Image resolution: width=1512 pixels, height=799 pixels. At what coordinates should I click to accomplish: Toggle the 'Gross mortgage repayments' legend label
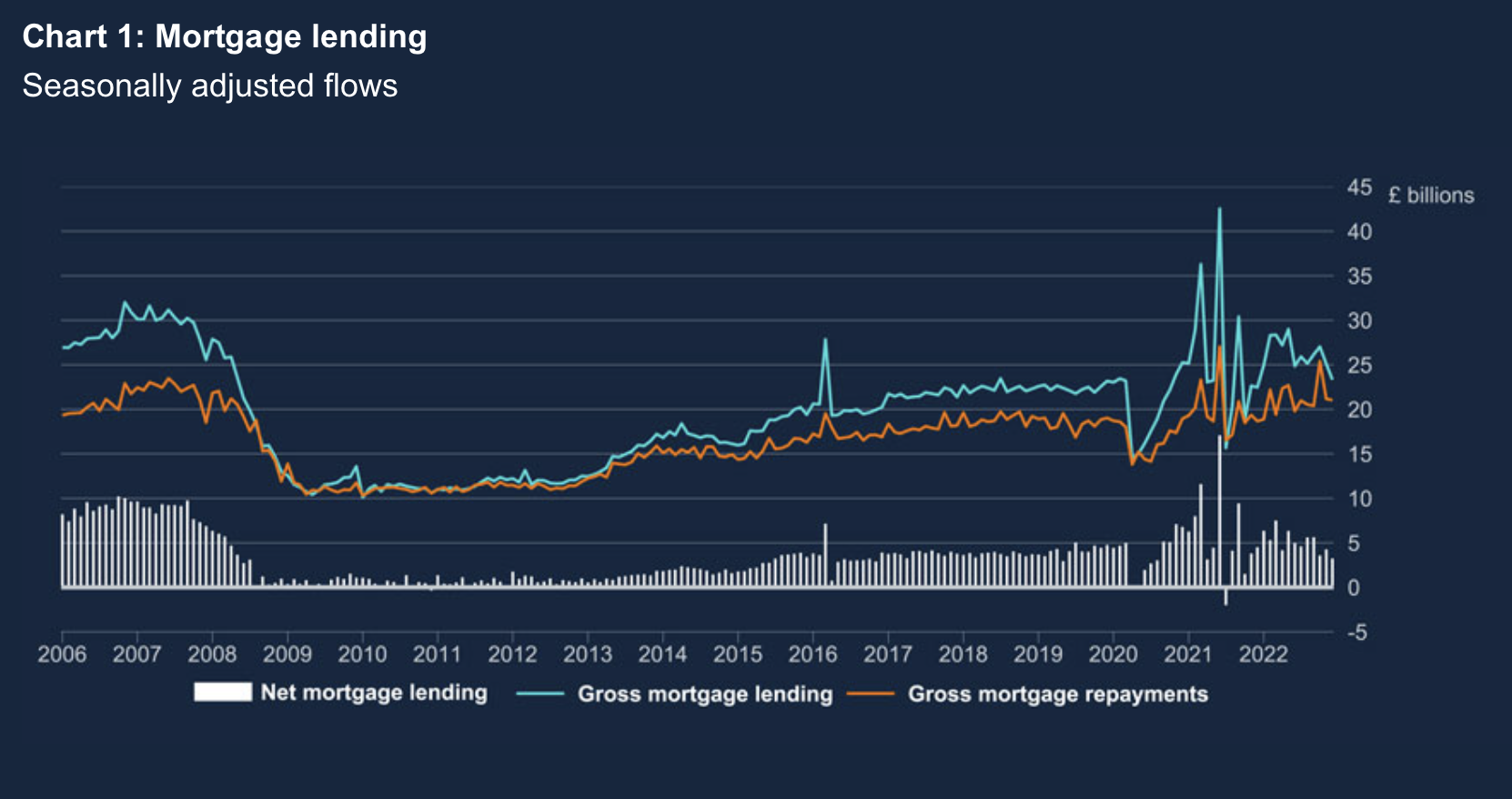click(1057, 694)
